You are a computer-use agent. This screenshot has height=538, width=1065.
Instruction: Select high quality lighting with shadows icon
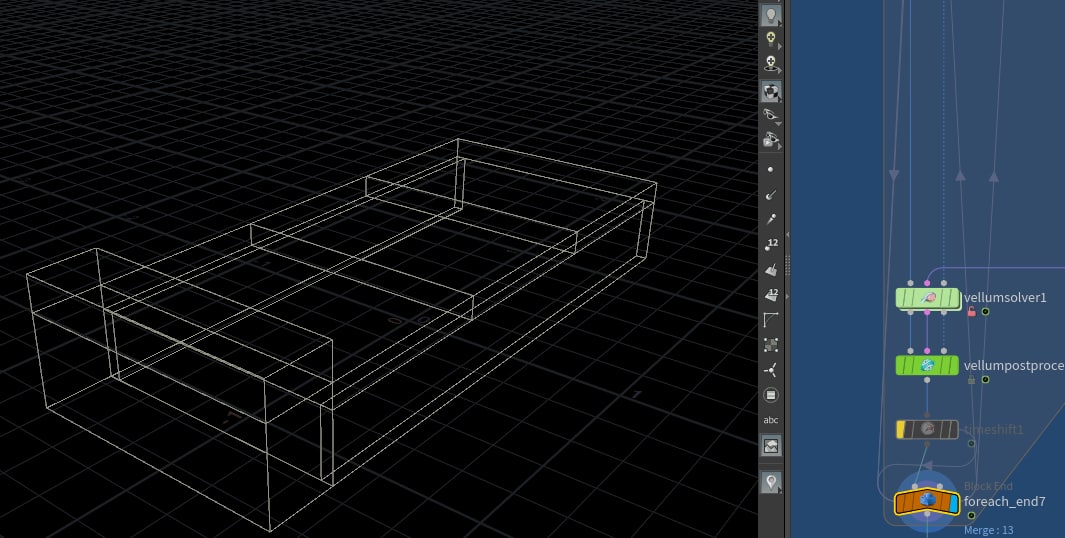point(771,64)
